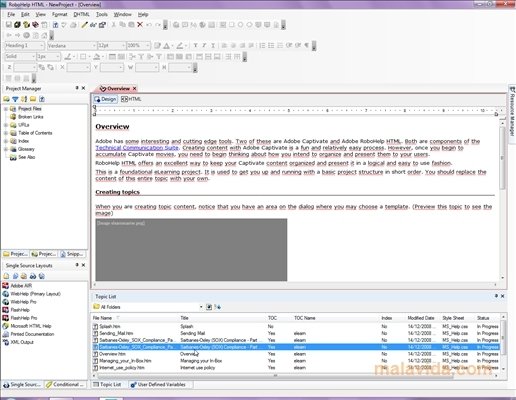Sort by the Status column header
516x400 pixels.
pos(483,318)
